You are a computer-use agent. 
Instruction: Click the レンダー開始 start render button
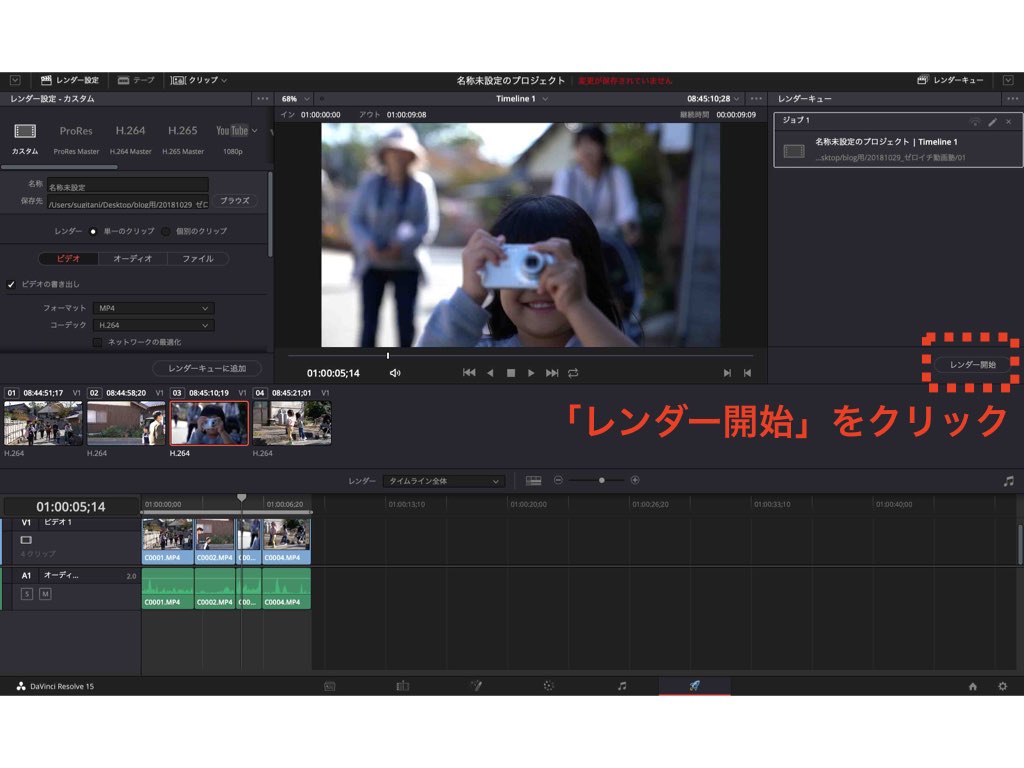[972, 364]
